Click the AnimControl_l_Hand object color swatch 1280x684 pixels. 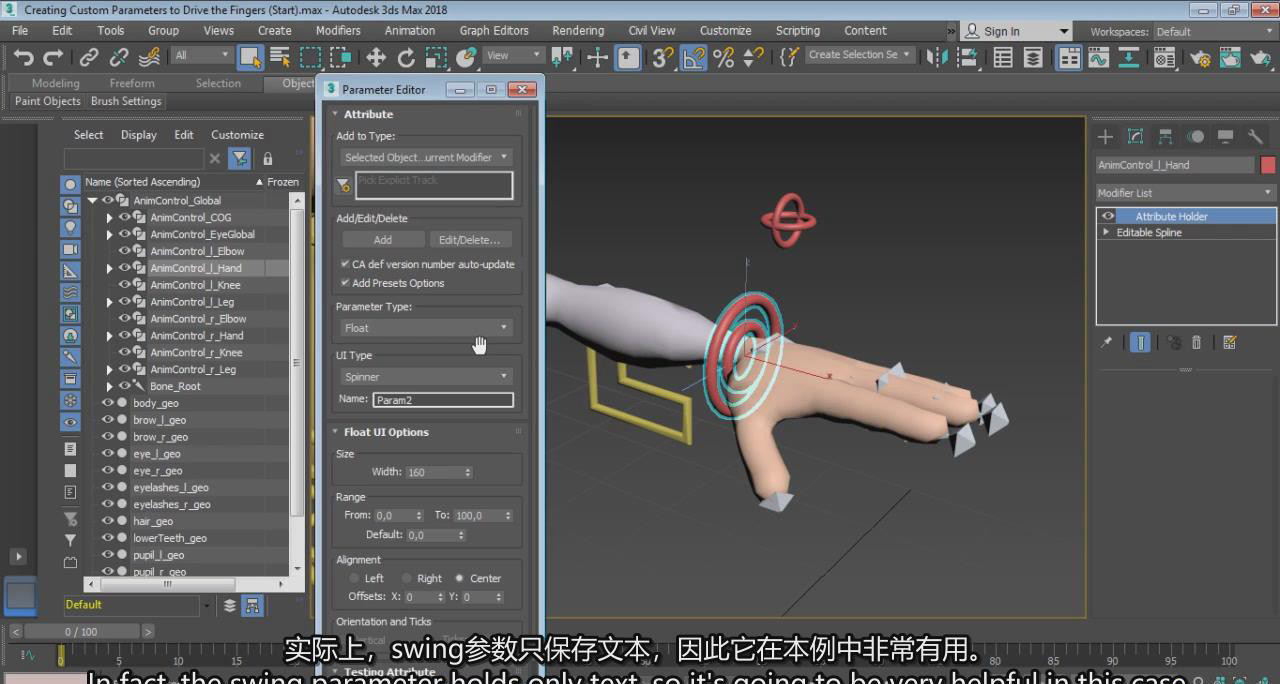tap(1268, 165)
